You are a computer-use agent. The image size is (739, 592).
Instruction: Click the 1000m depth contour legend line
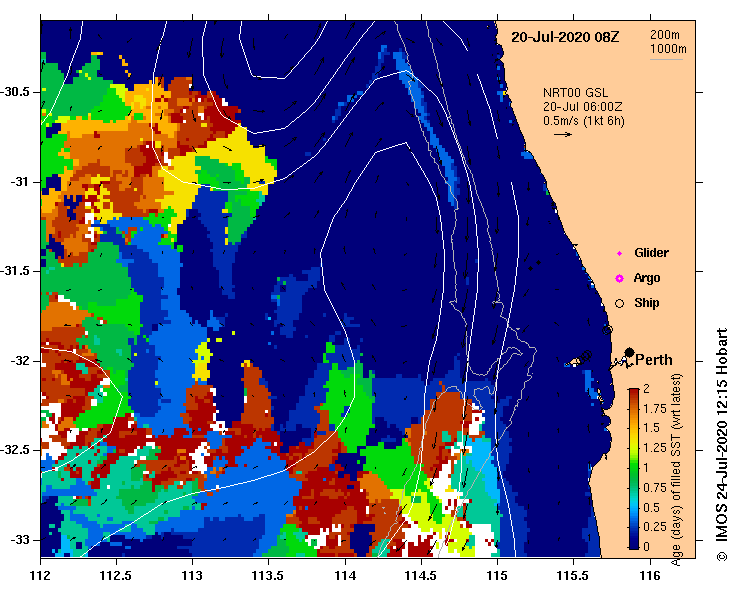pyautogui.click(x=666, y=59)
